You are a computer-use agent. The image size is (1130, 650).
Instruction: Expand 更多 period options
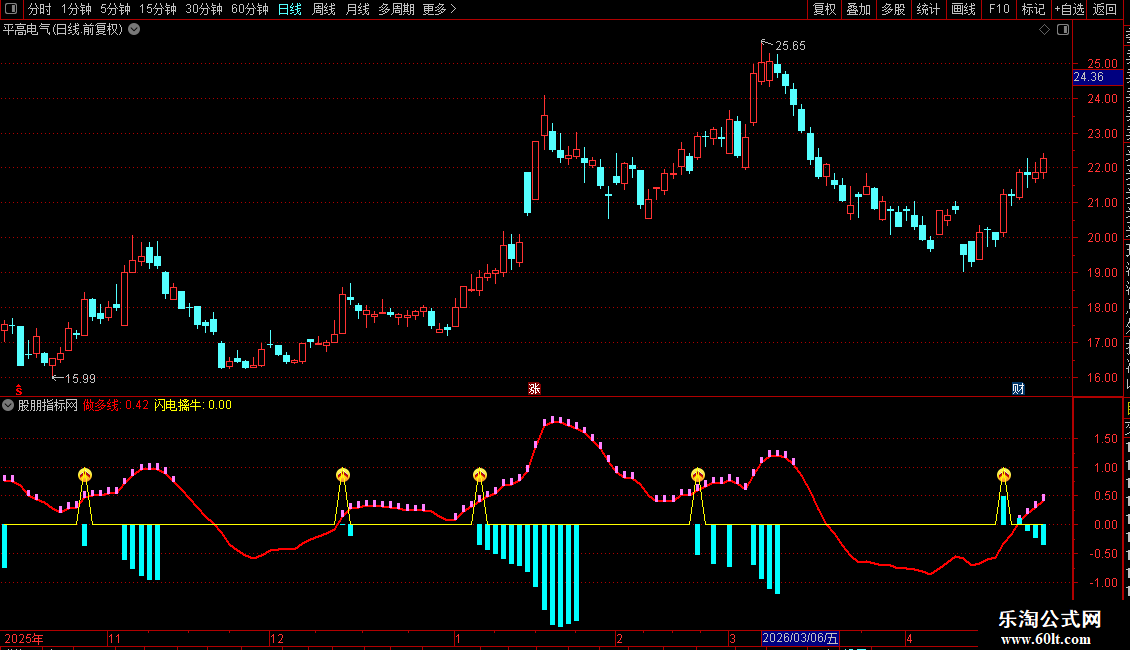click(x=439, y=9)
